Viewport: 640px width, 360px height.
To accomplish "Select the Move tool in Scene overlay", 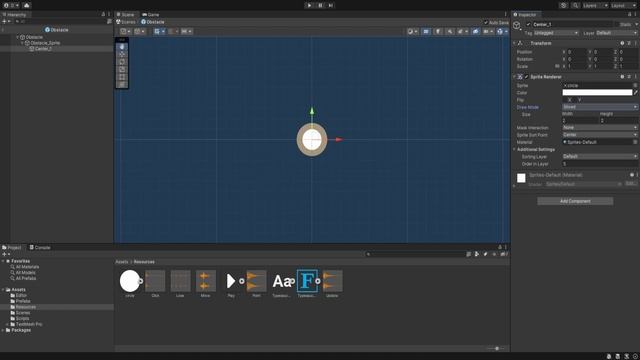I will (x=122, y=54).
